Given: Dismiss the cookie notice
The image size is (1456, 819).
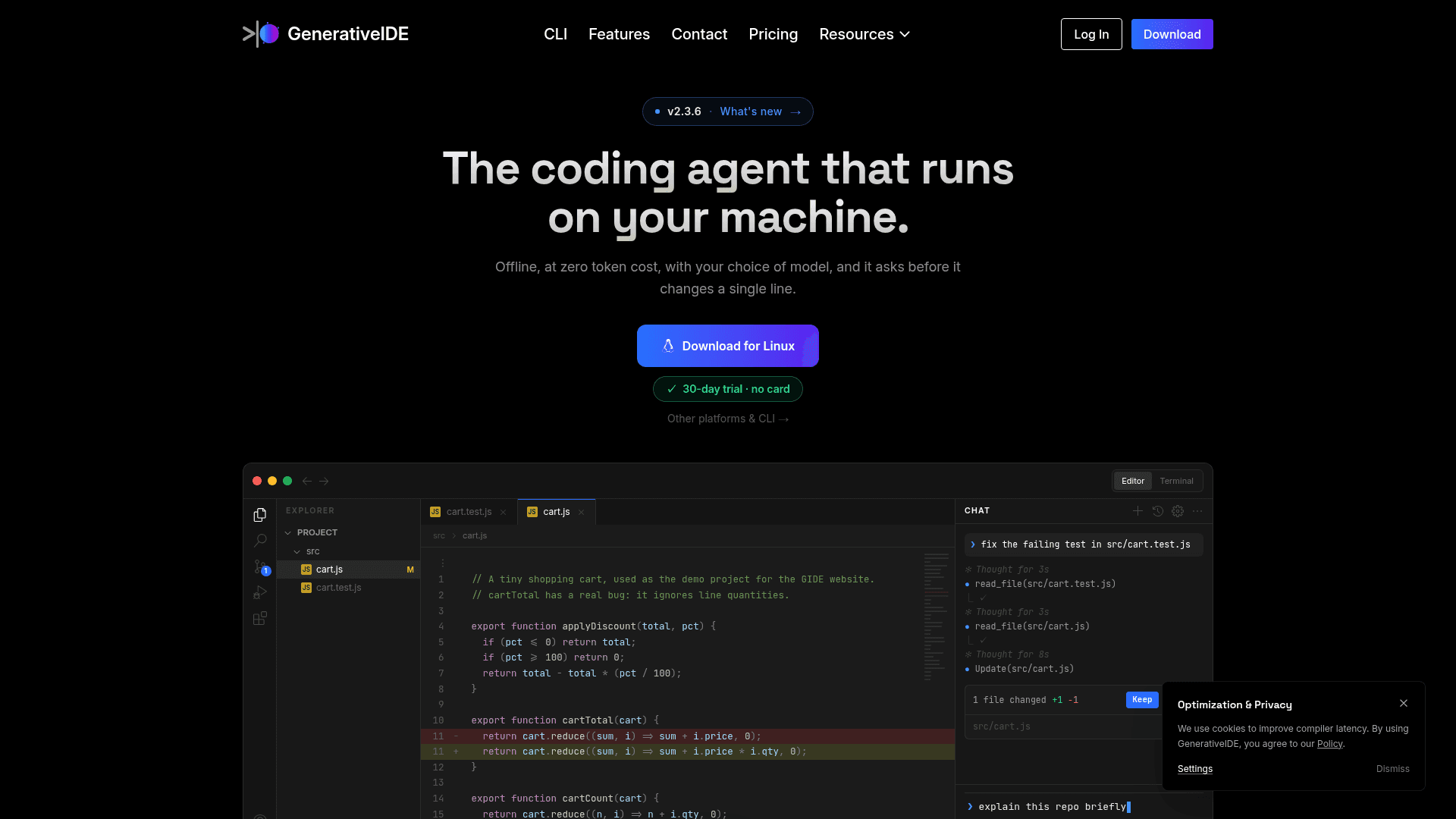Looking at the screenshot, I should coord(1393,769).
